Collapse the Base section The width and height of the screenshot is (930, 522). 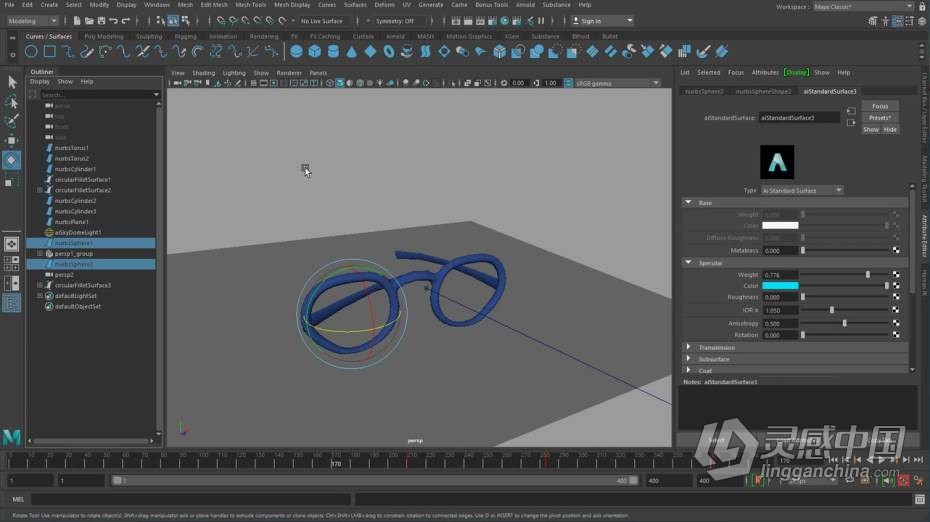pyautogui.click(x=689, y=202)
